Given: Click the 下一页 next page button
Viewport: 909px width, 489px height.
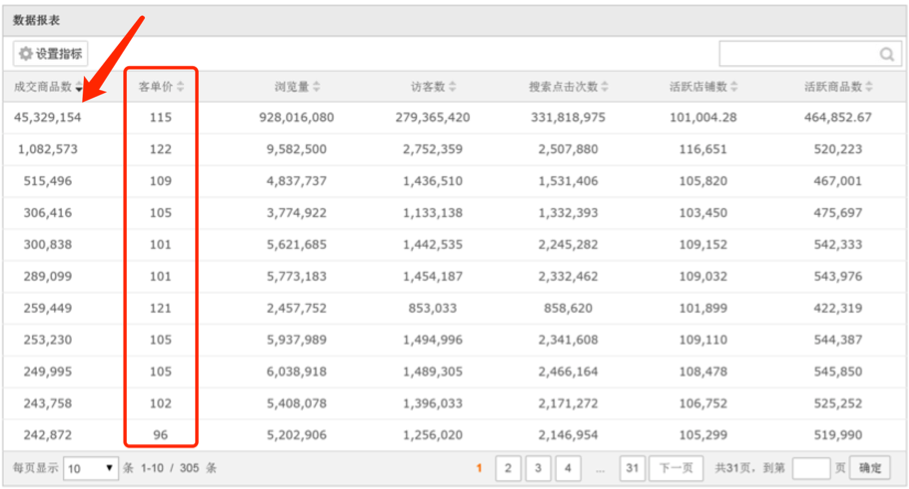Looking at the screenshot, I should point(676,468).
